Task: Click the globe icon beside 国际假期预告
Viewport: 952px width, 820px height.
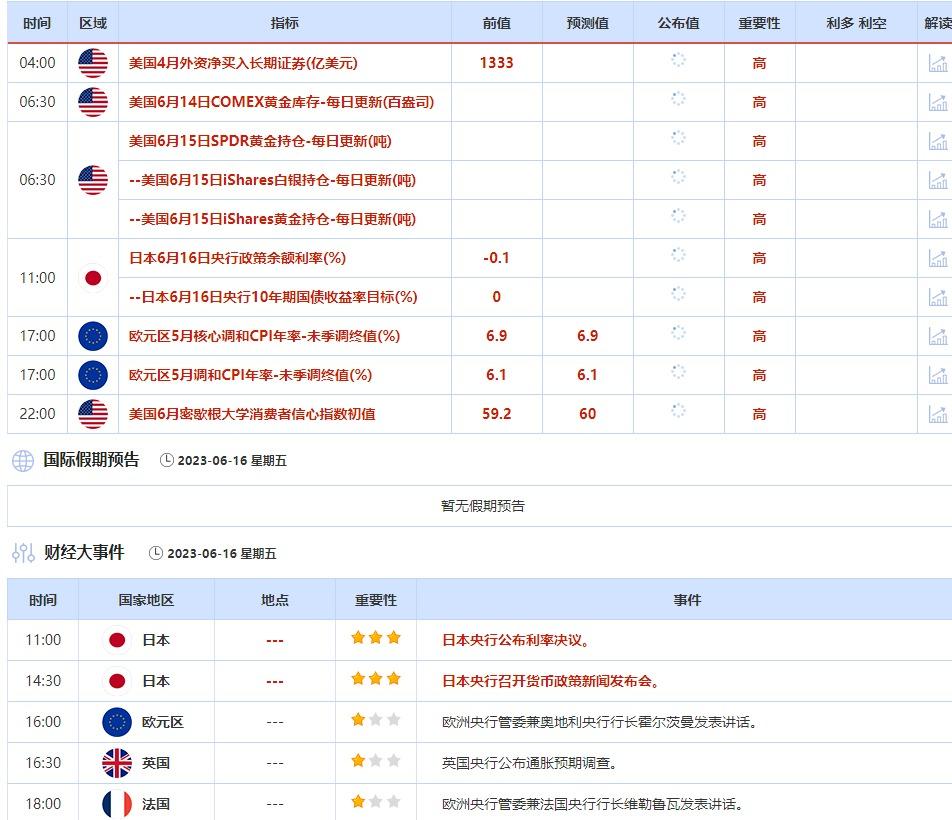Action: coord(20,458)
